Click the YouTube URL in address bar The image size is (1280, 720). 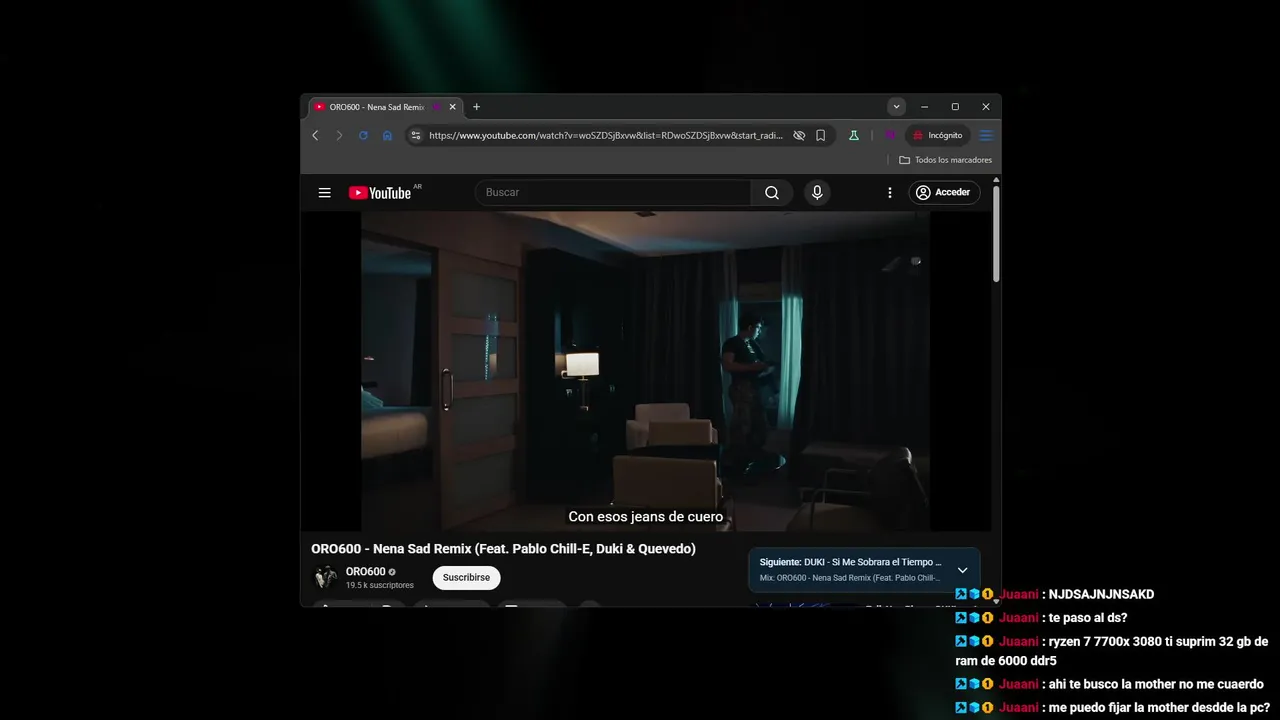click(x=606, y=135)
